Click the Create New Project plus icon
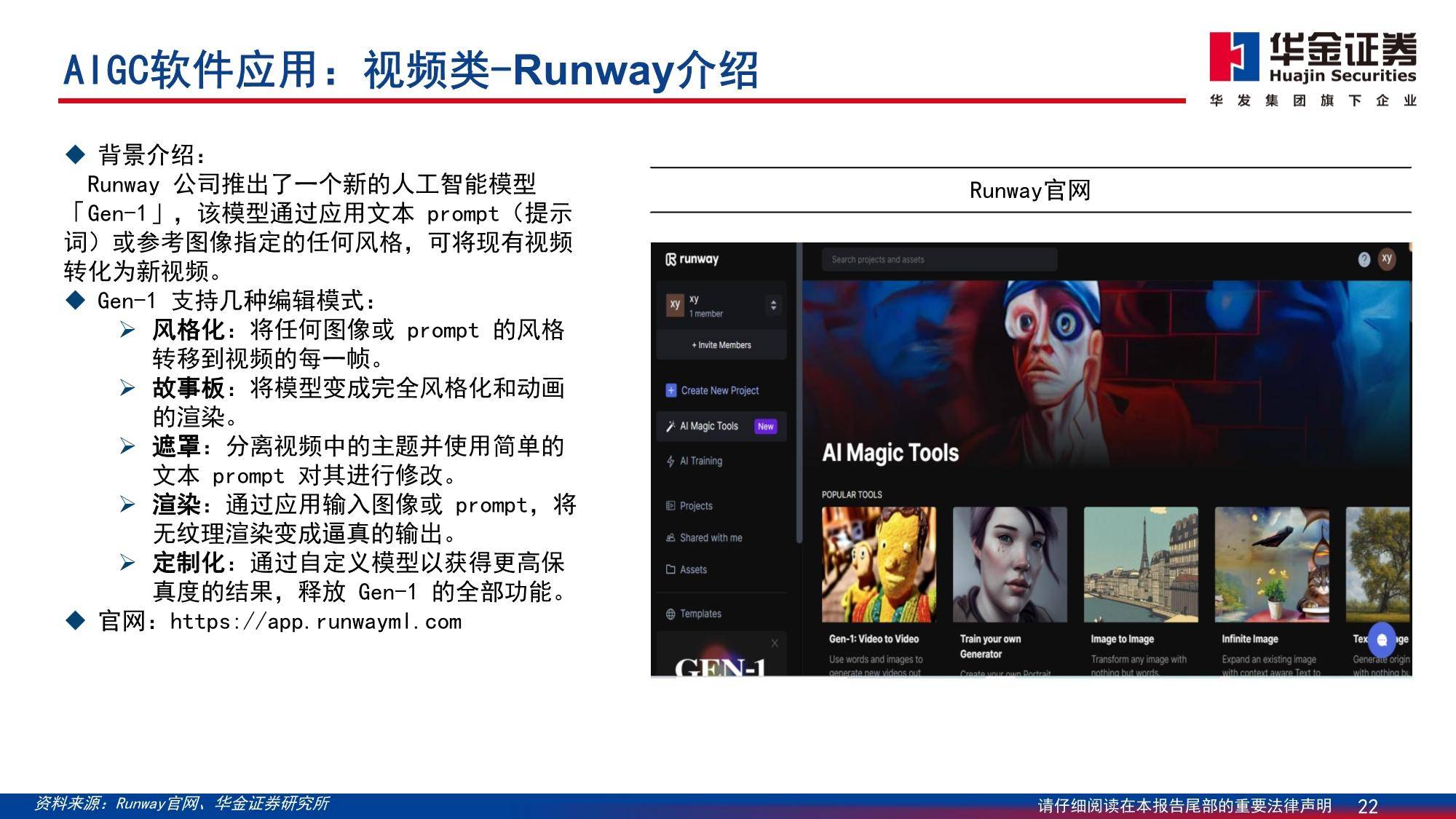Screen dimensions: 1456x819 pos(671,390)
